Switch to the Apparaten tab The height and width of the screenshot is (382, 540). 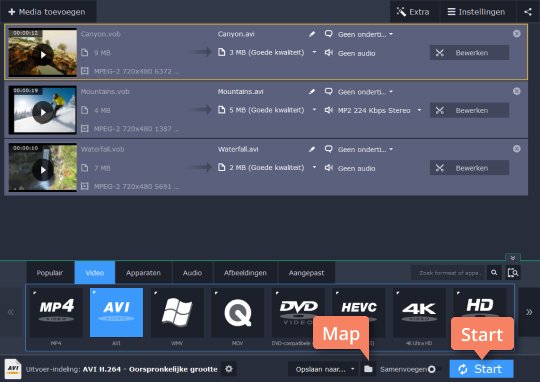(143, 273)
